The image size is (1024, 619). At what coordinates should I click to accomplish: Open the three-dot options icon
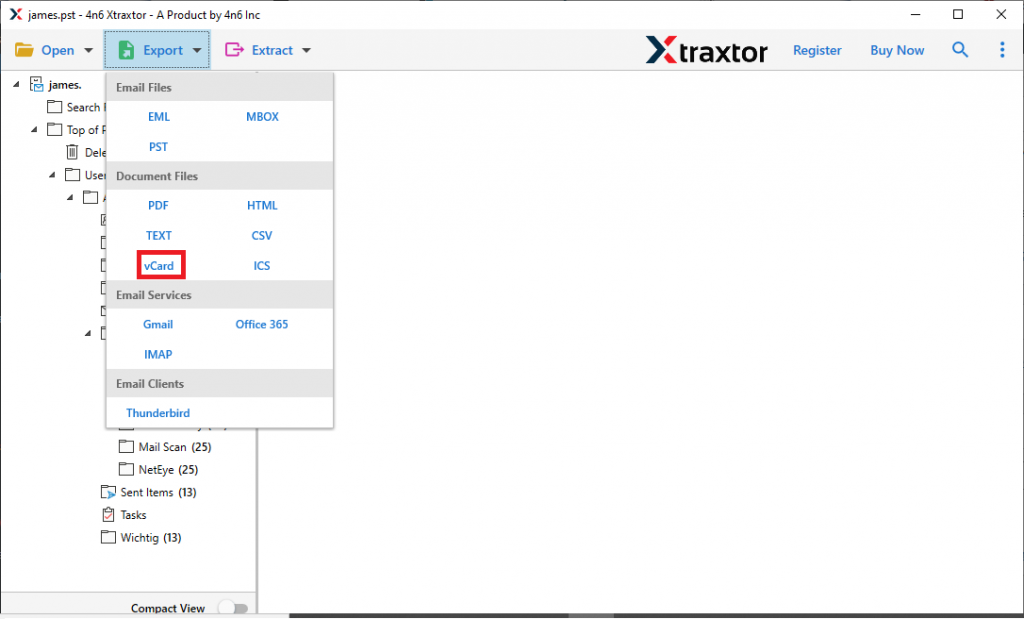1002,49
